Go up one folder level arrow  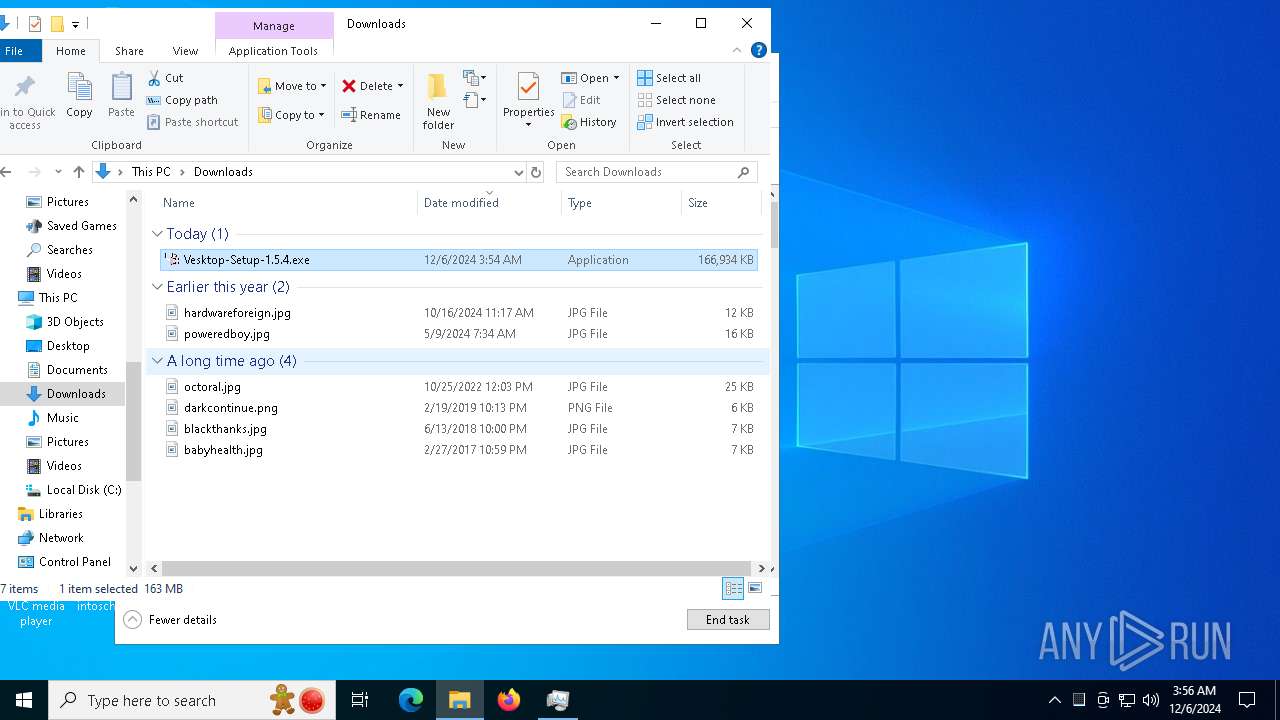[79, 172]
